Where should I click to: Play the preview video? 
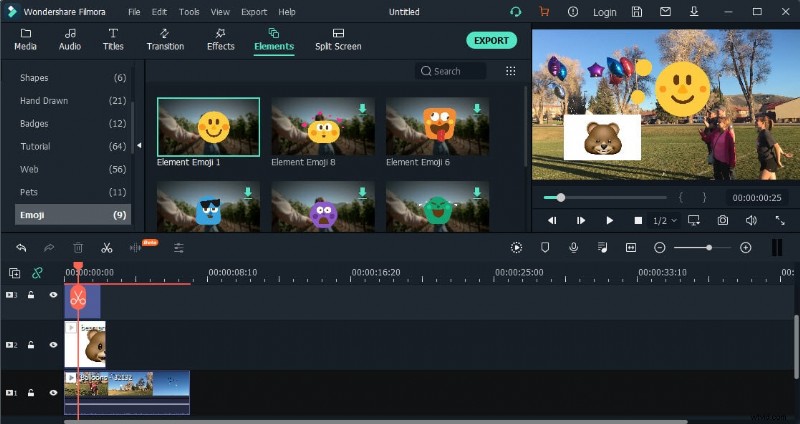pyautogui.click(x=609, y=220)
